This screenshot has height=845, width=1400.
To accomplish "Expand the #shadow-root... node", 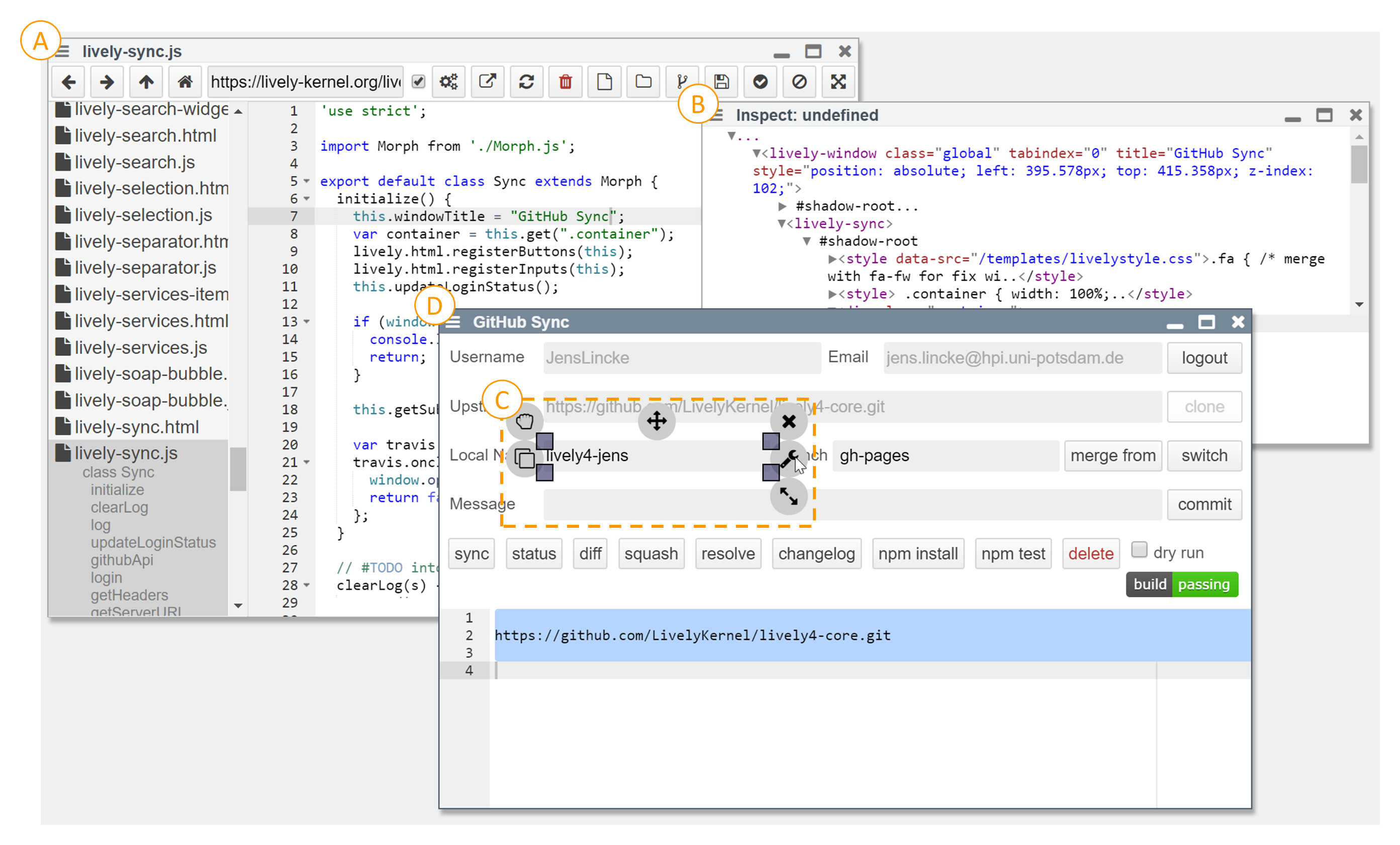I will point(782,206).
